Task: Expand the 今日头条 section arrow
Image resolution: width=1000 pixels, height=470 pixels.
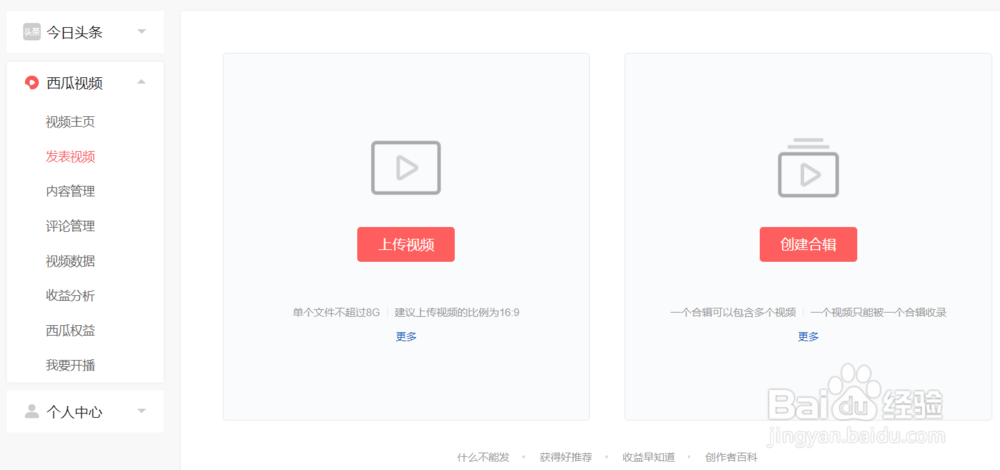Action: (142, 32)
